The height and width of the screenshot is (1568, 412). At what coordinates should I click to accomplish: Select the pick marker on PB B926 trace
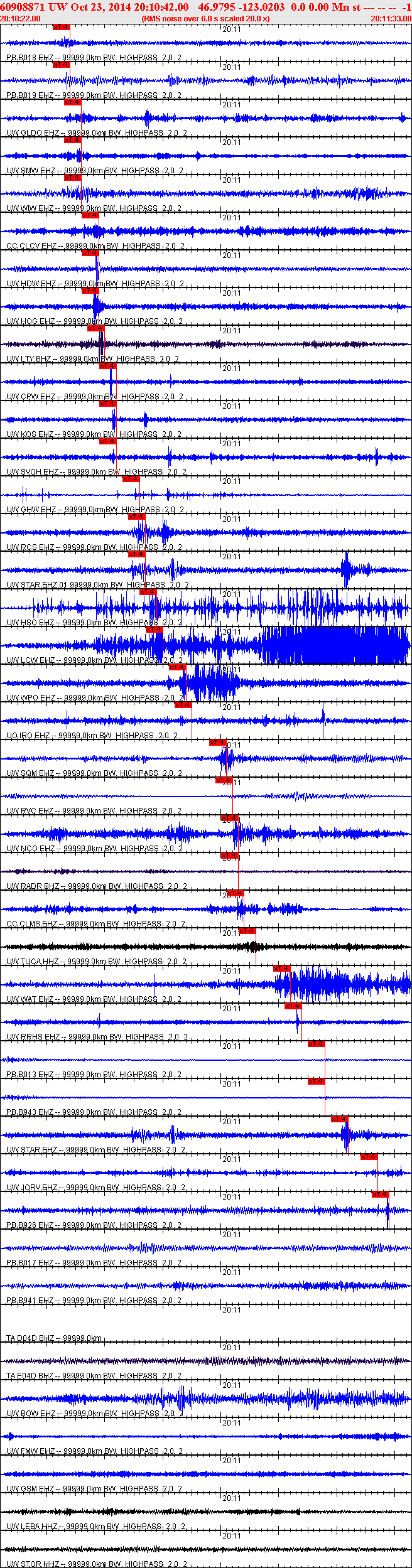[381, 1195]
